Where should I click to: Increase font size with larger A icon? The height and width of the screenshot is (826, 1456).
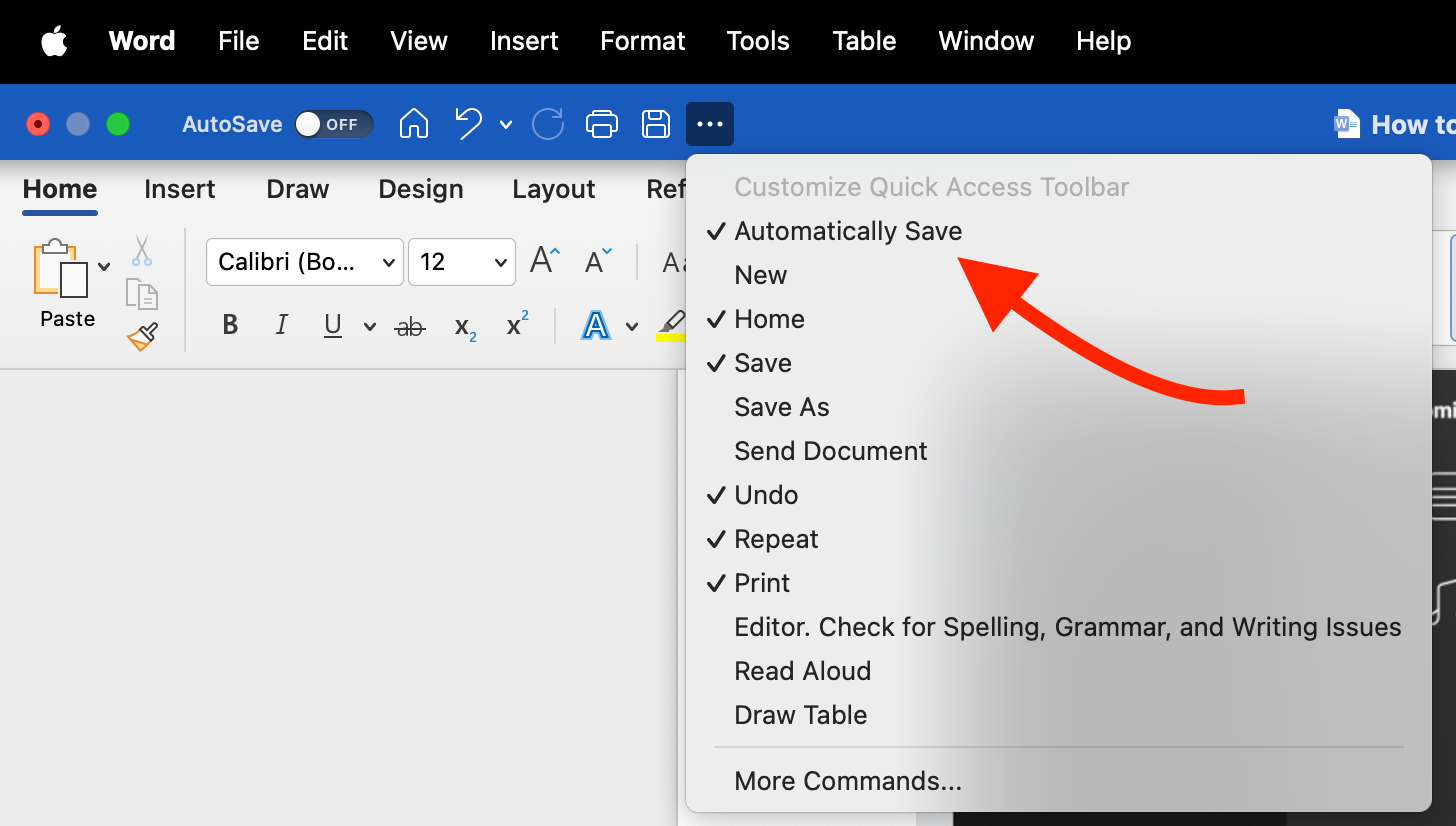click(545, 261)
